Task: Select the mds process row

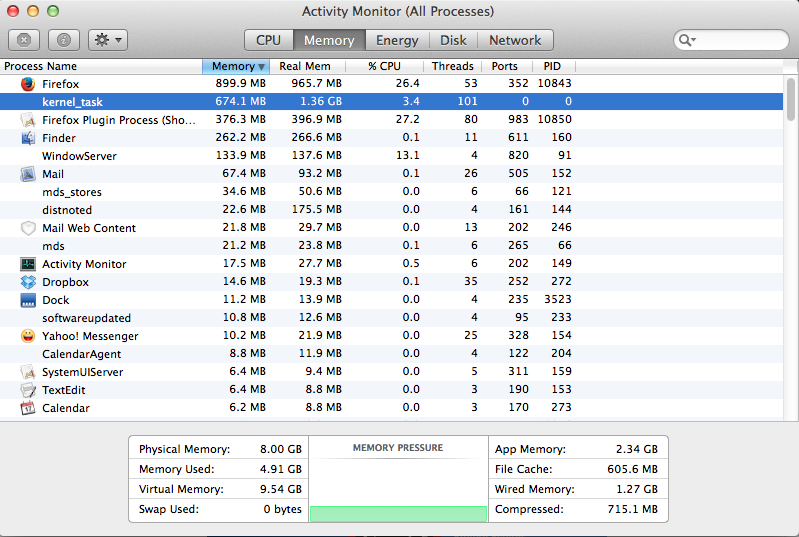Action: (x=391, y=246)
